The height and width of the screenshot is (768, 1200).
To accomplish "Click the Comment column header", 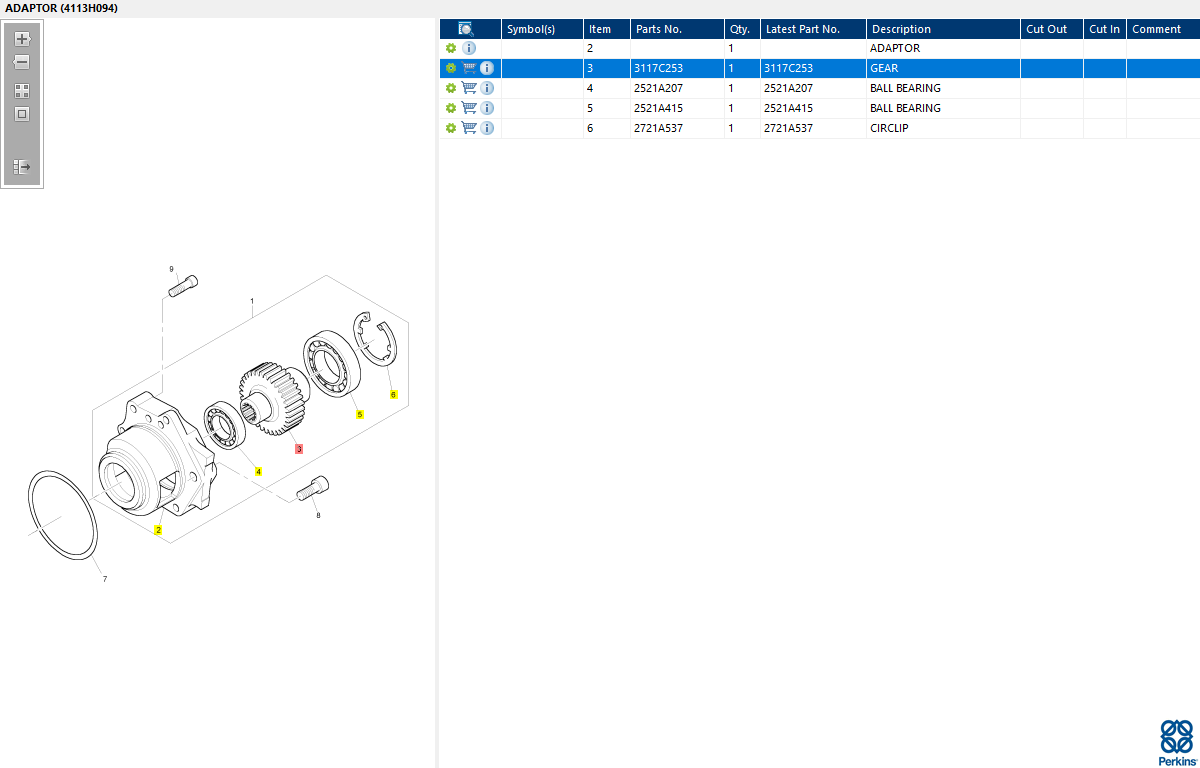I will coord(1163,29).
